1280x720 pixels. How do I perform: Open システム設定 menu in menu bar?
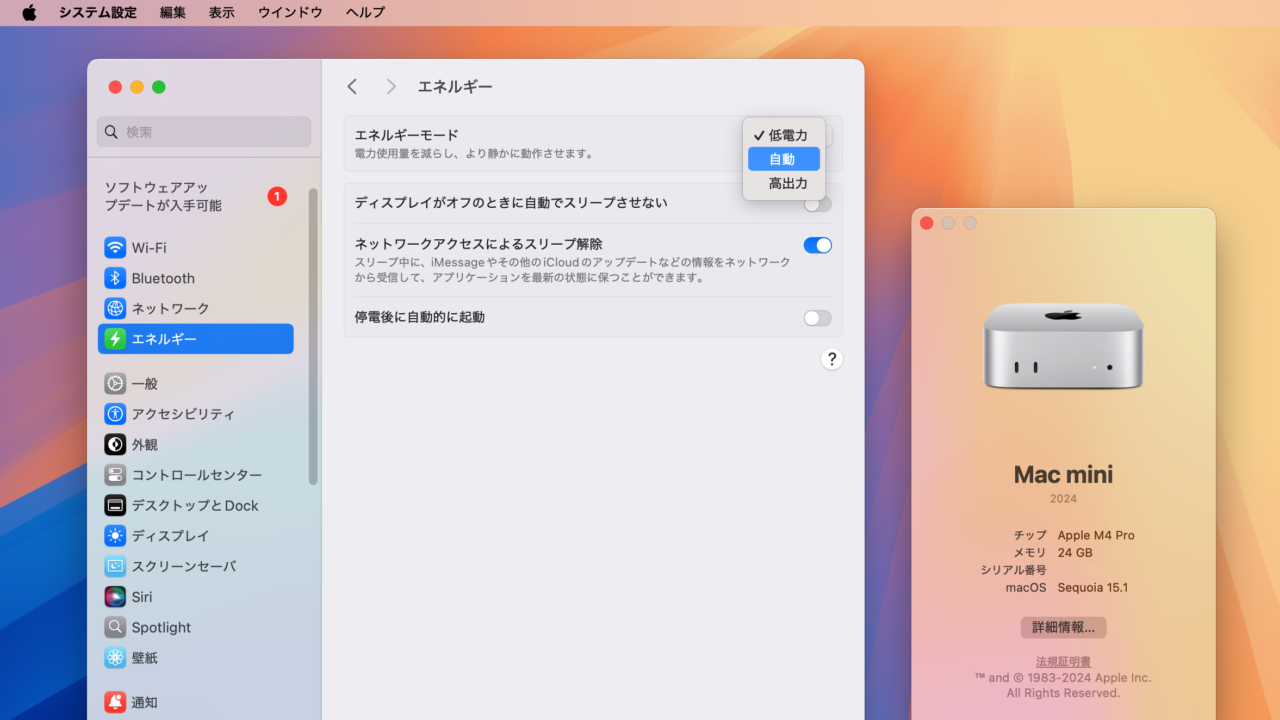(98, 13)
